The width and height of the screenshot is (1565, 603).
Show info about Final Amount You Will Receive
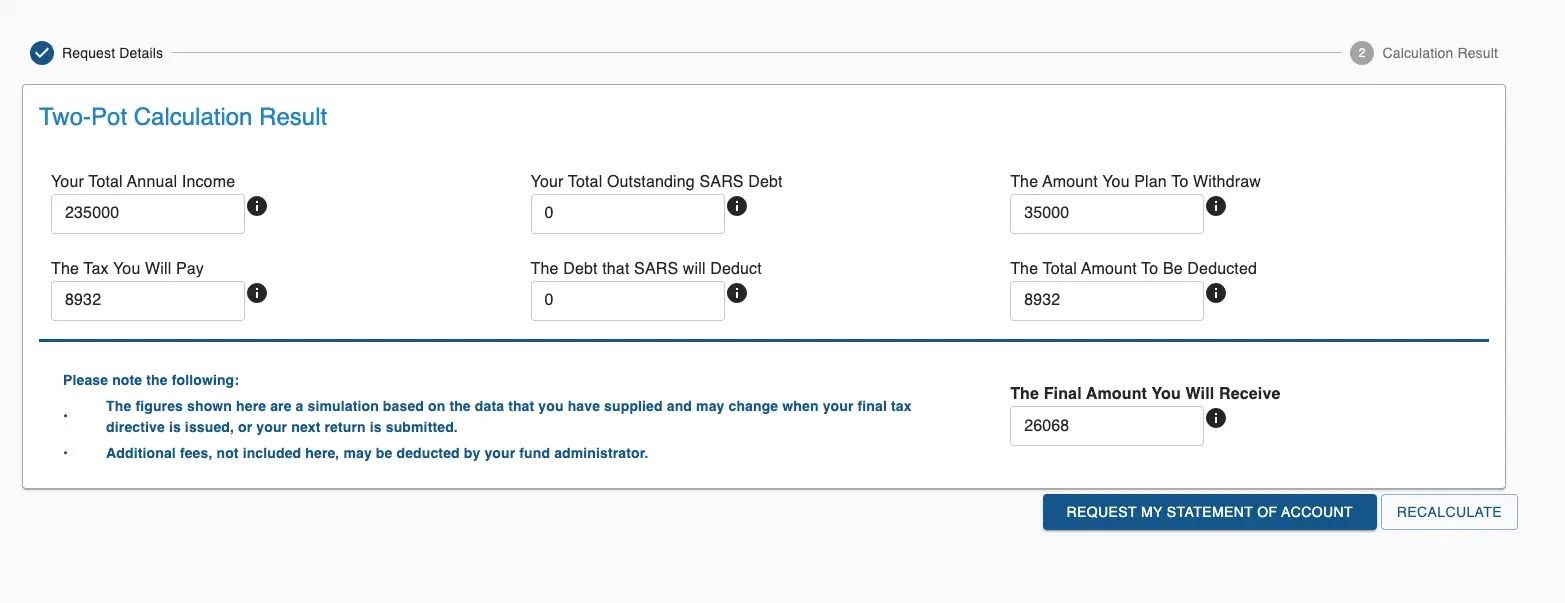(x=1216, y=419)
